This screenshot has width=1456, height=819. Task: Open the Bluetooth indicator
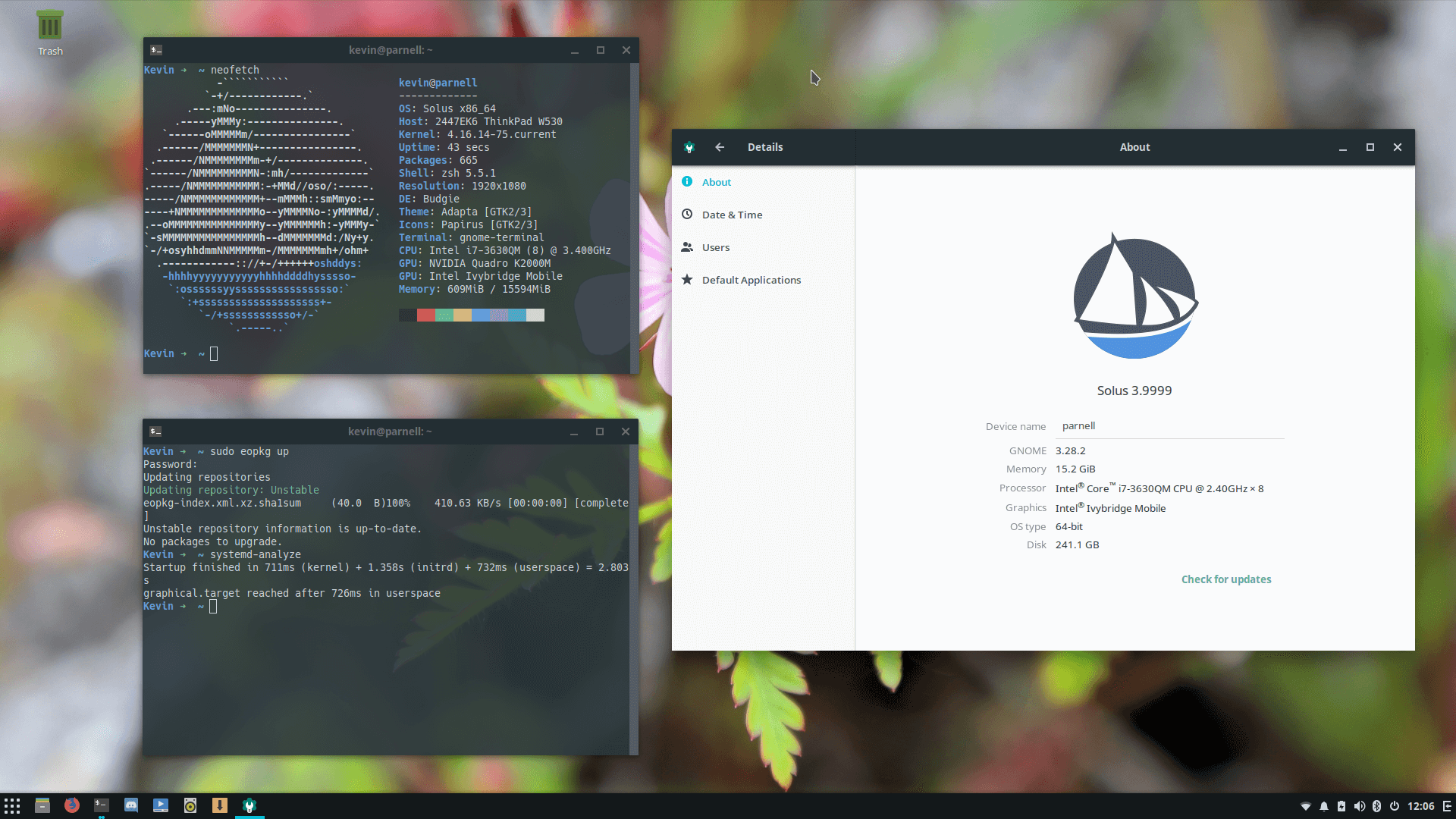click(x=1377, y=806)
